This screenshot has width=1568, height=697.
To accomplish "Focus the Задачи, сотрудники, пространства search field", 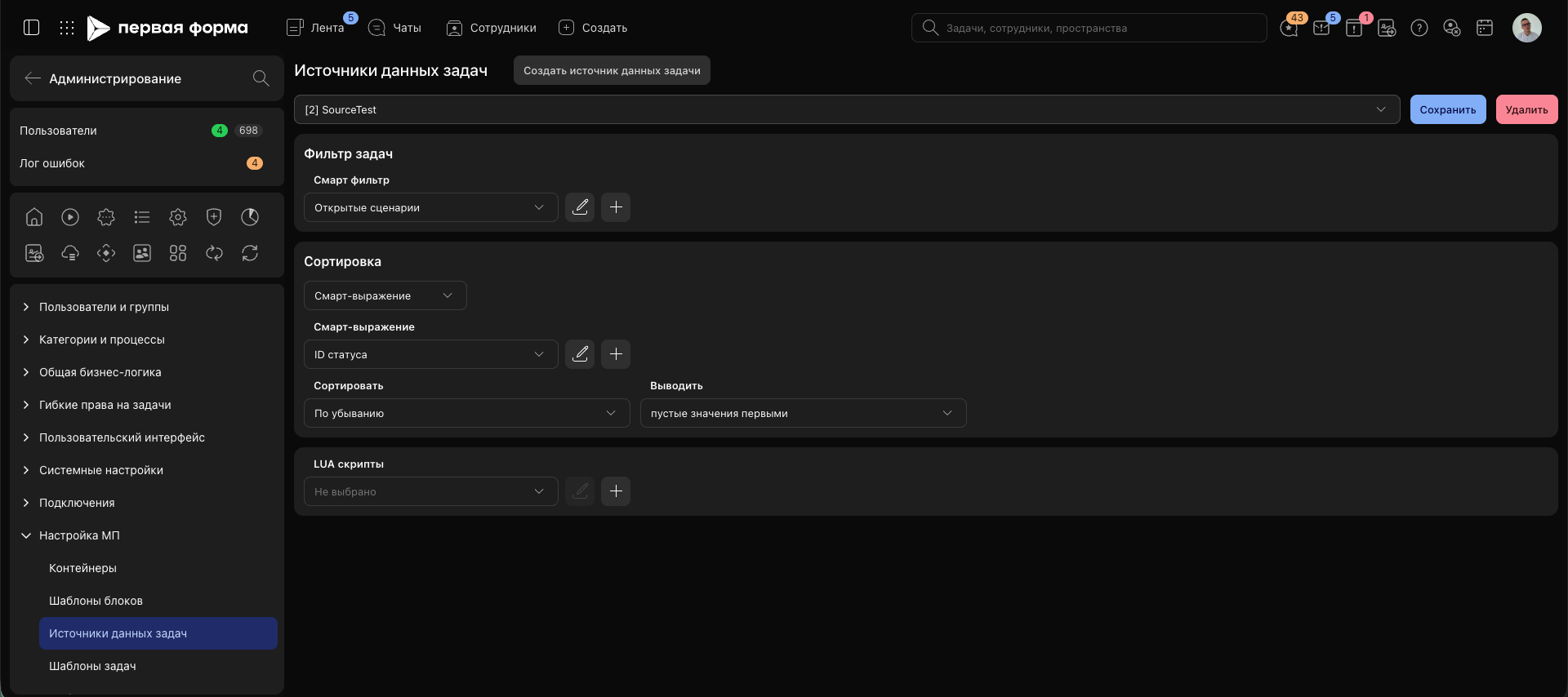I will coord(1089,28).
